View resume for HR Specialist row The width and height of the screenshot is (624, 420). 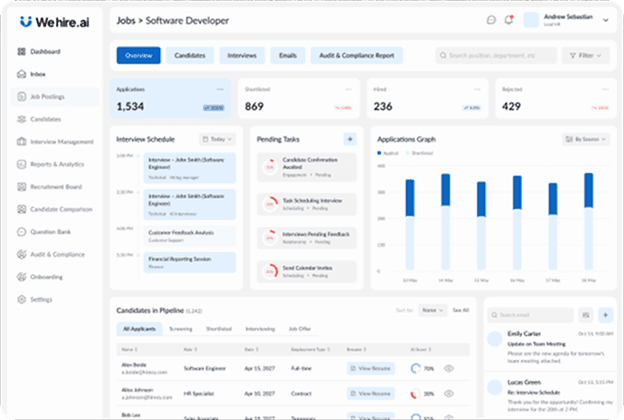click(371, 393)
